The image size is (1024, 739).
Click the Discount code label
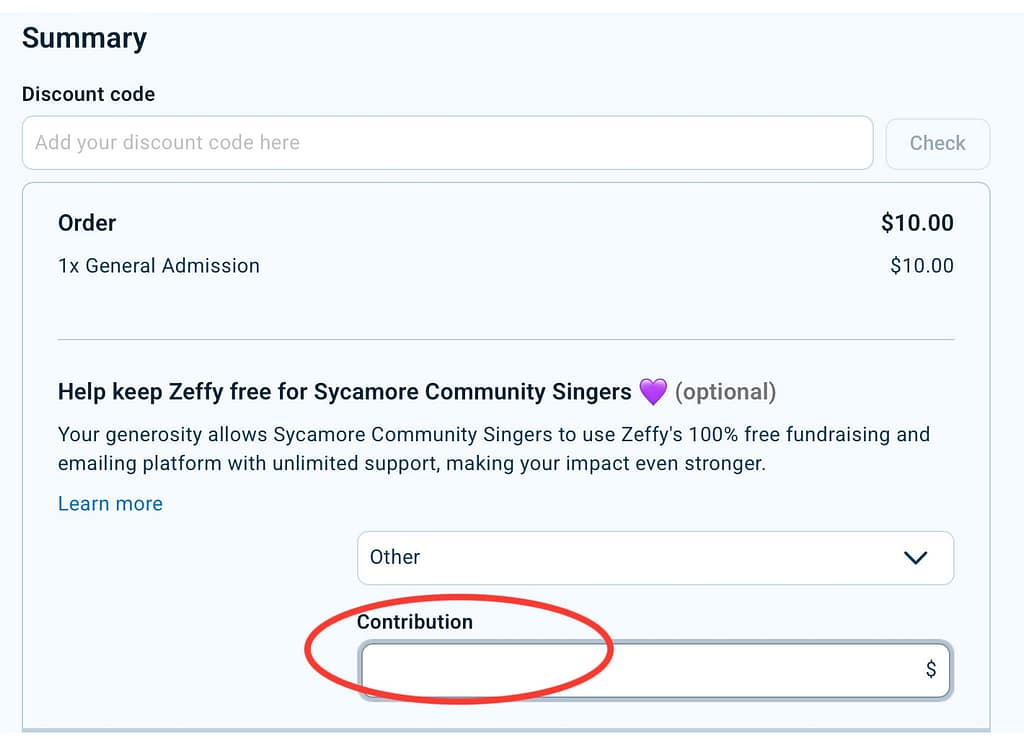pyautogui.click(x=88, y=94)
